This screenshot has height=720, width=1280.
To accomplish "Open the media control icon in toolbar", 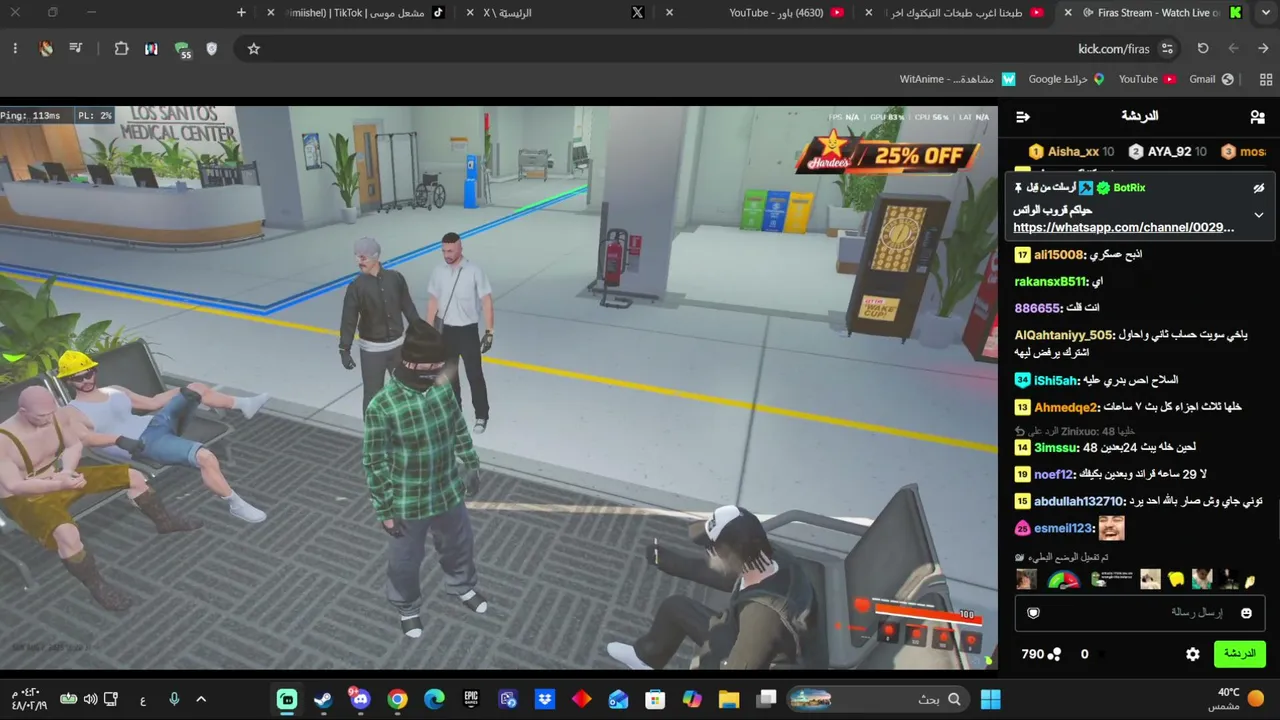I will [x=76, y=48].
